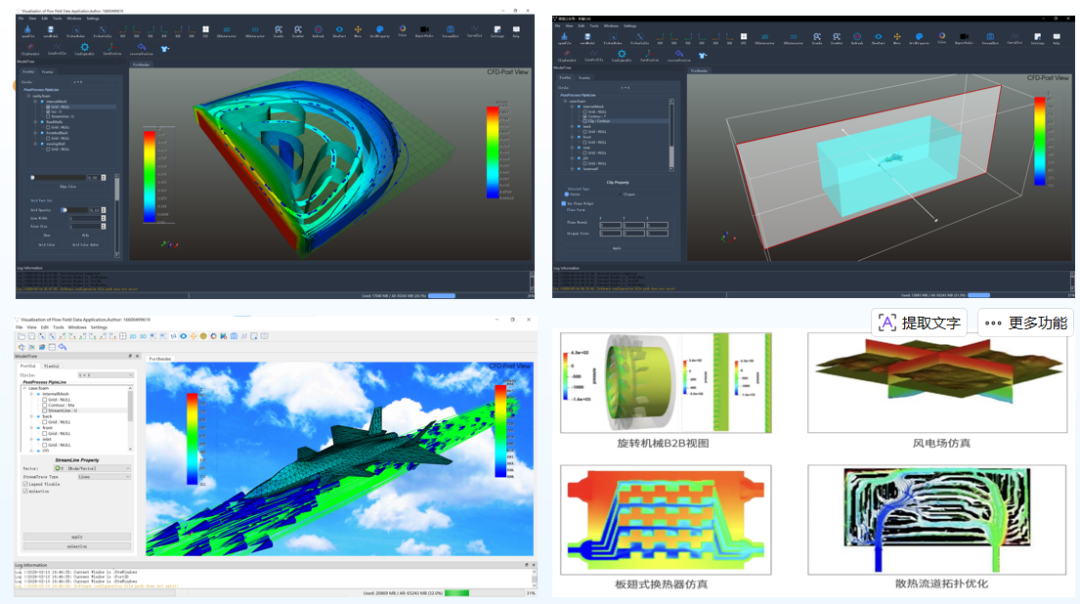Viewport: 1080px width, 604px height.
Task: Open Circle combo box in bottom-left window
Action: pos(106,375)
